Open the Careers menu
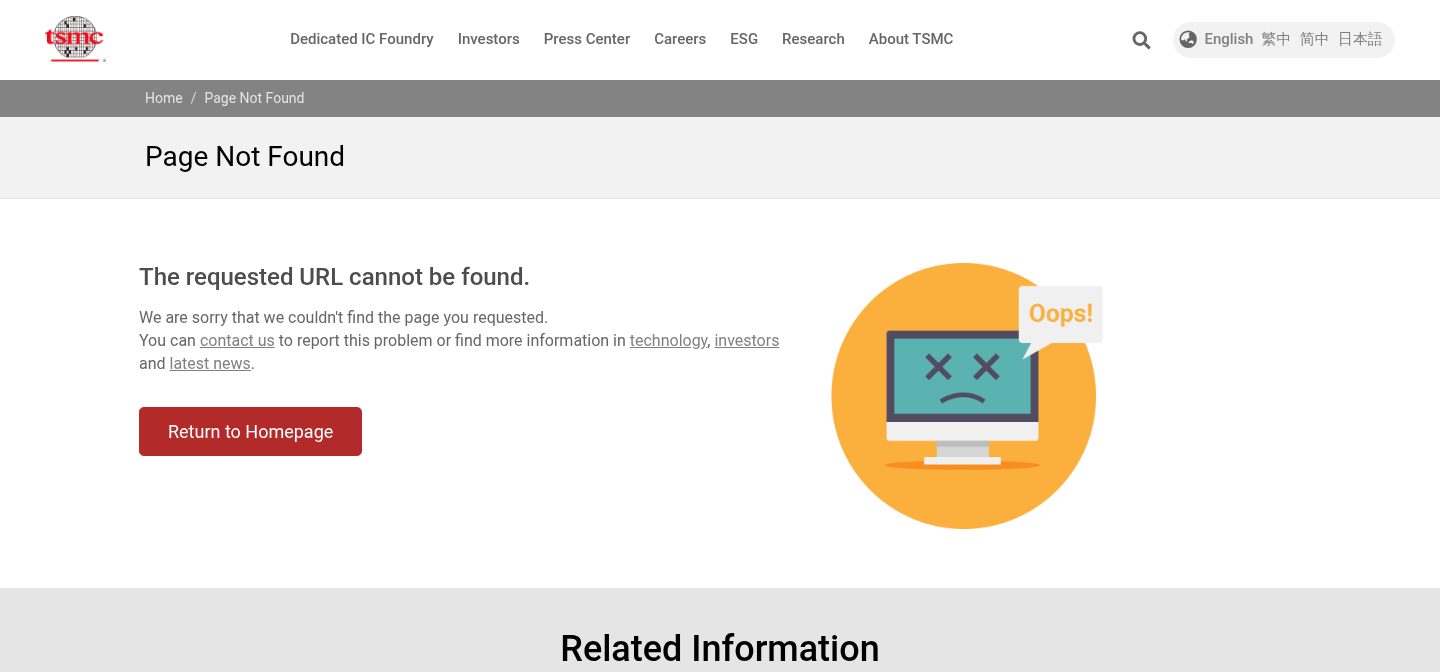1440x672 pixels. tap(680, 39)
